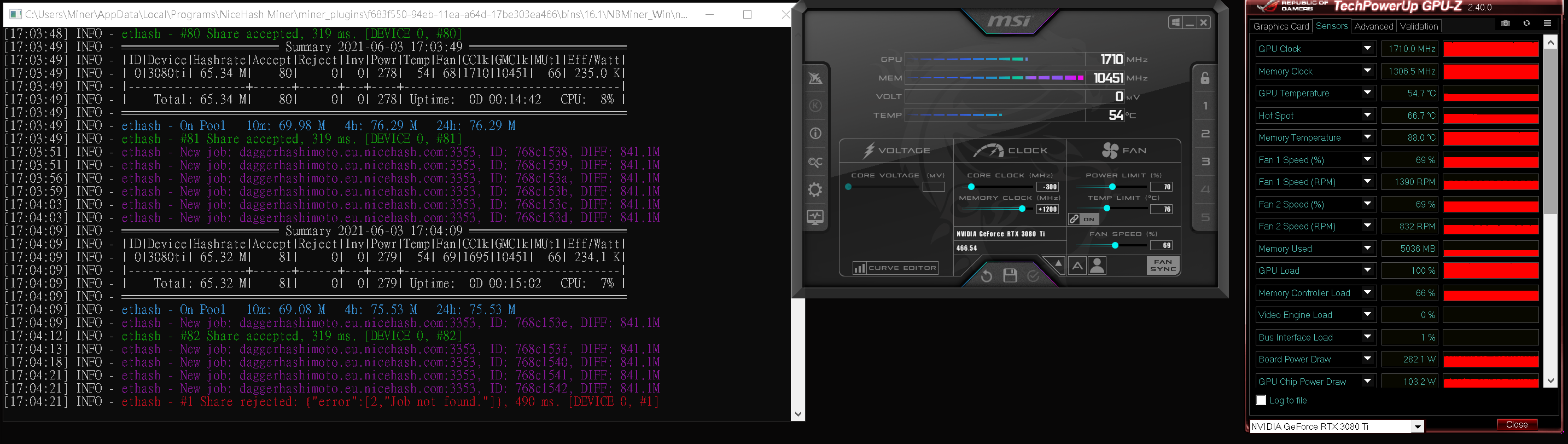Adjust the Core Clock slider handle

971,187
